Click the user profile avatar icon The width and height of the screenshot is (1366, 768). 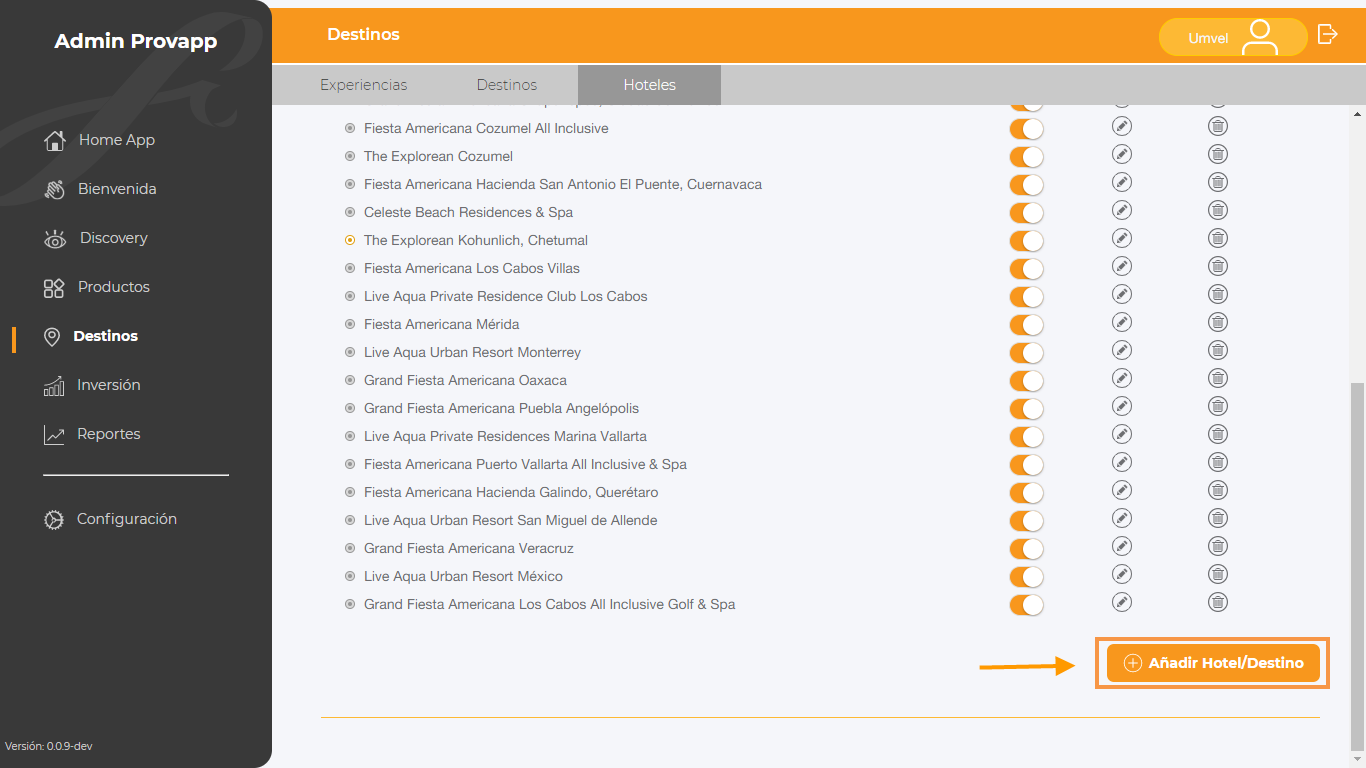1260,37
